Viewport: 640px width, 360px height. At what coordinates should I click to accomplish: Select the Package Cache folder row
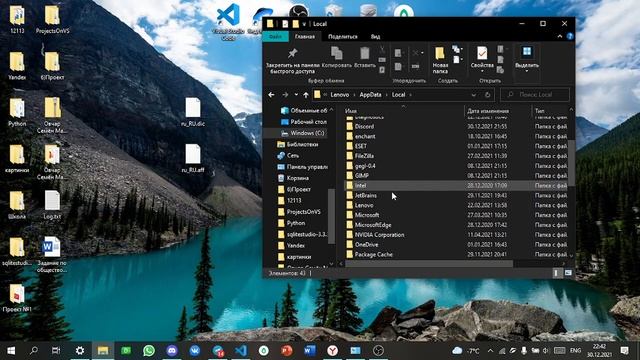click(456, 254)
